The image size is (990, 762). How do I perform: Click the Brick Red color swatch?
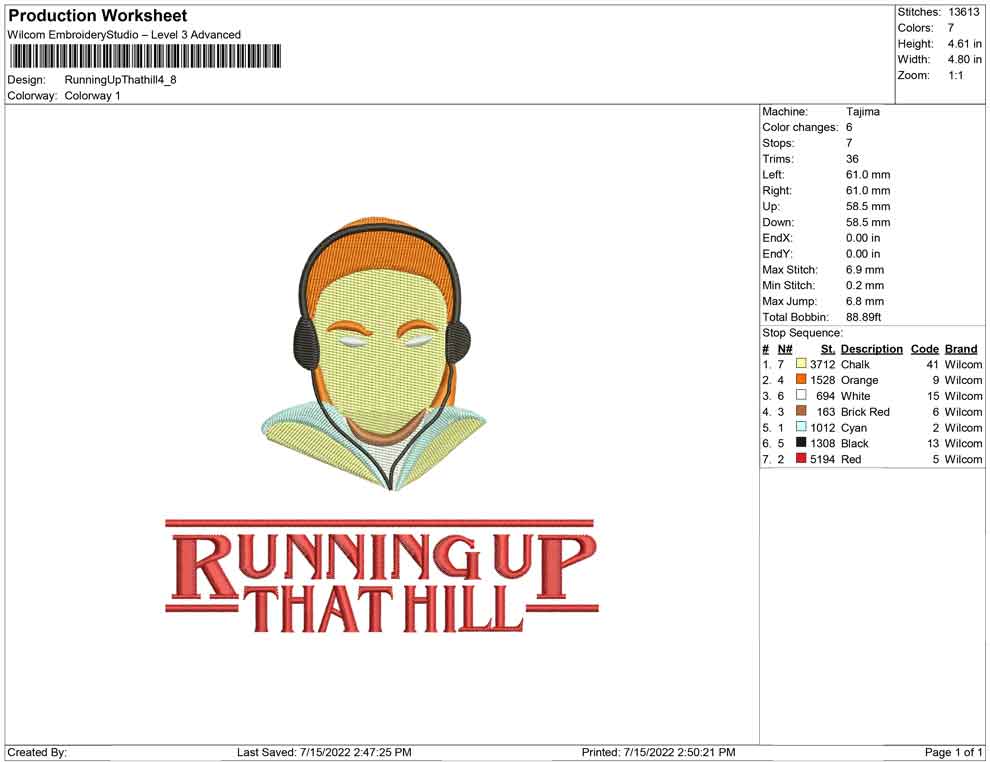pos(801,411)
